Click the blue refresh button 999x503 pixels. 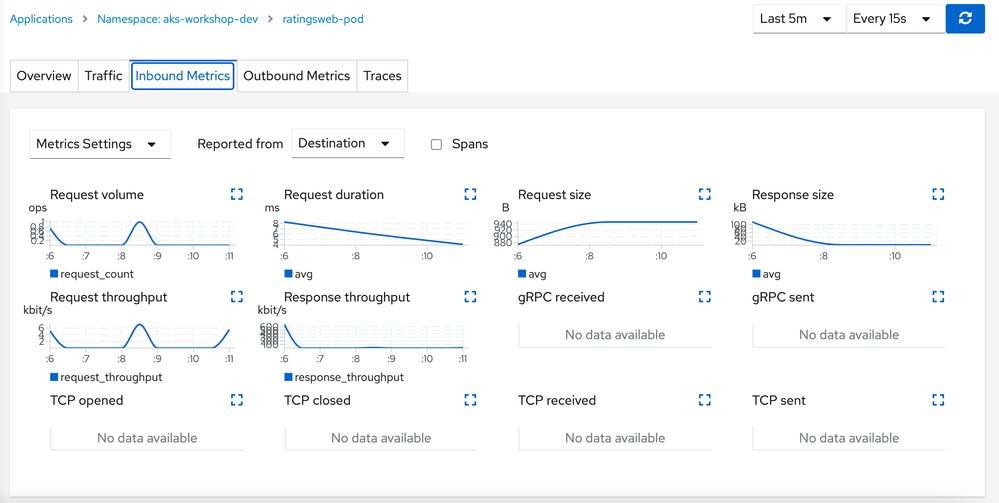point(965,19)
